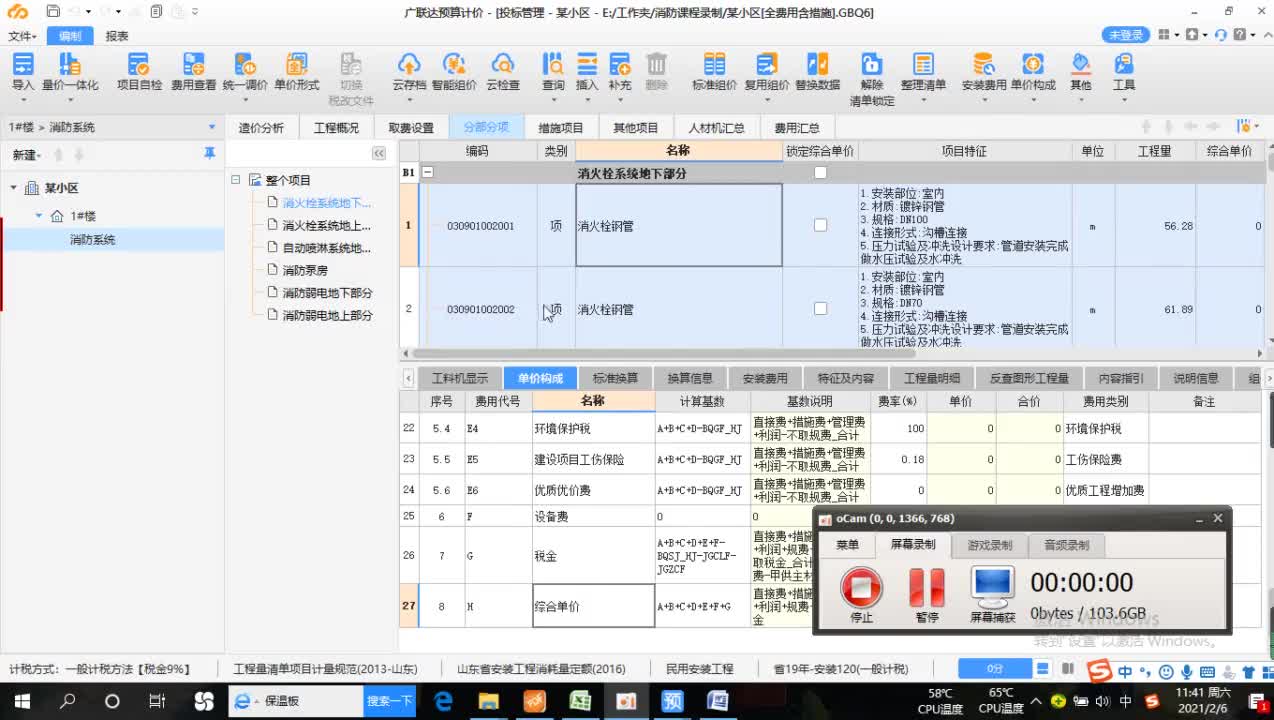
Task: Click the 插入 insert icon
Action: (x=587, y=72)
